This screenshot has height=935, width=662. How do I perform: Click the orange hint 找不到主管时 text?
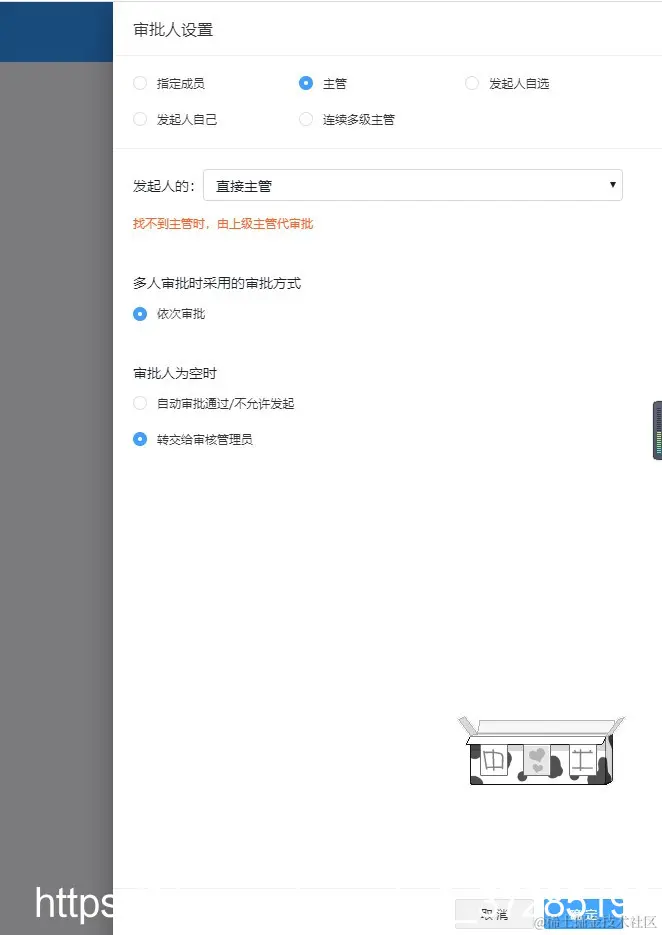[223, 224]
